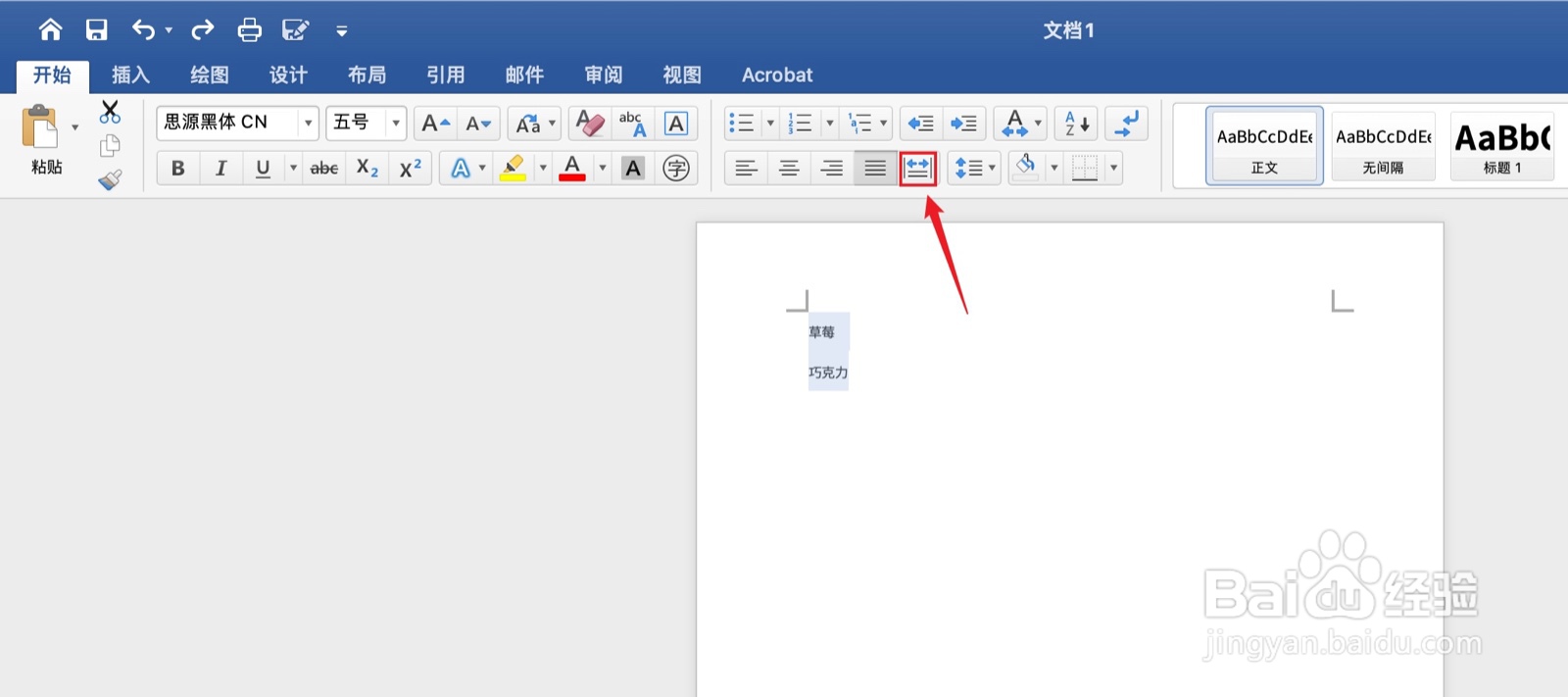Select the 正文 style

tap(1264, 145)
